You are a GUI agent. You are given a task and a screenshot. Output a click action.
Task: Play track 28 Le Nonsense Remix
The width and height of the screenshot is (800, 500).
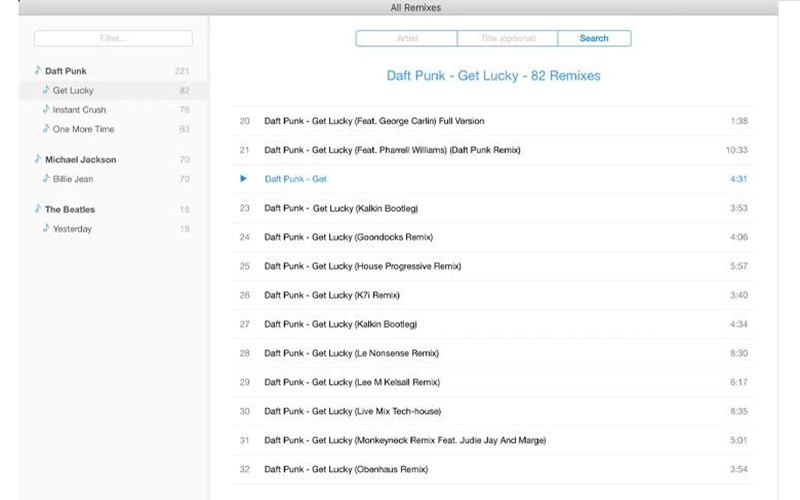coord(493,354)
